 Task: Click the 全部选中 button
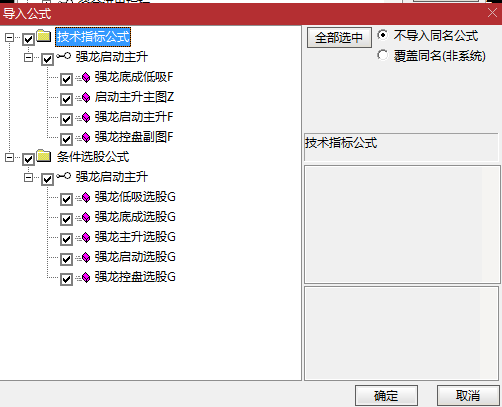coord(339,37)
